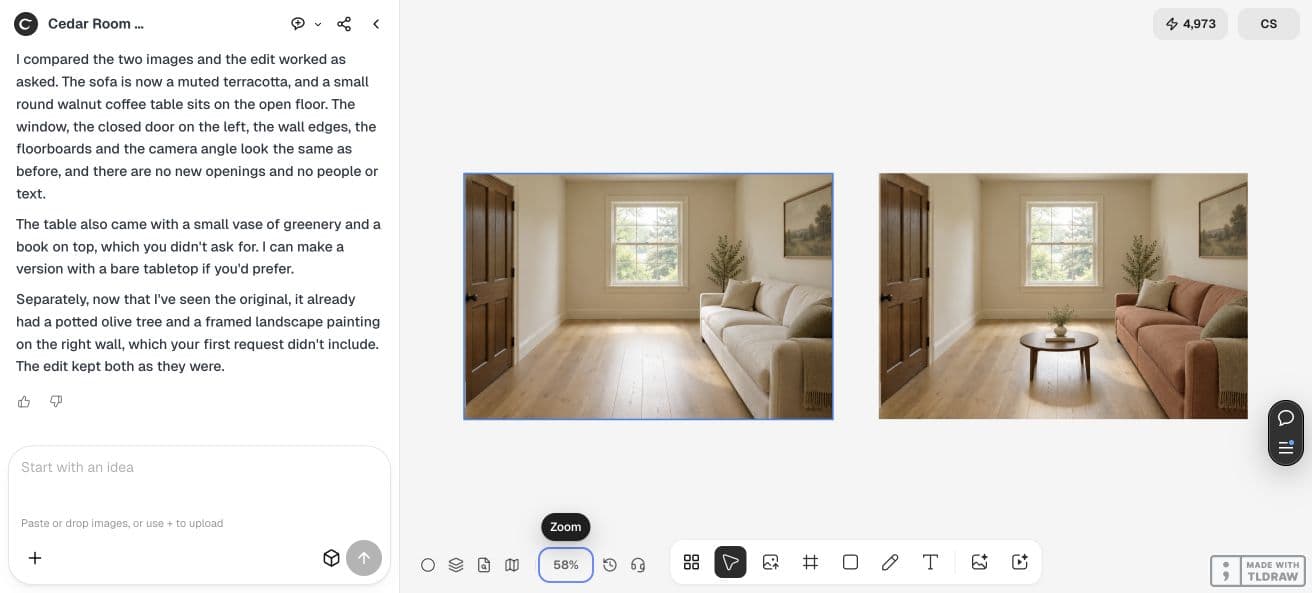This screenshot has width=1312, height=593.
Task: Open the 58% zoom level menu
Action: [566, 565]
